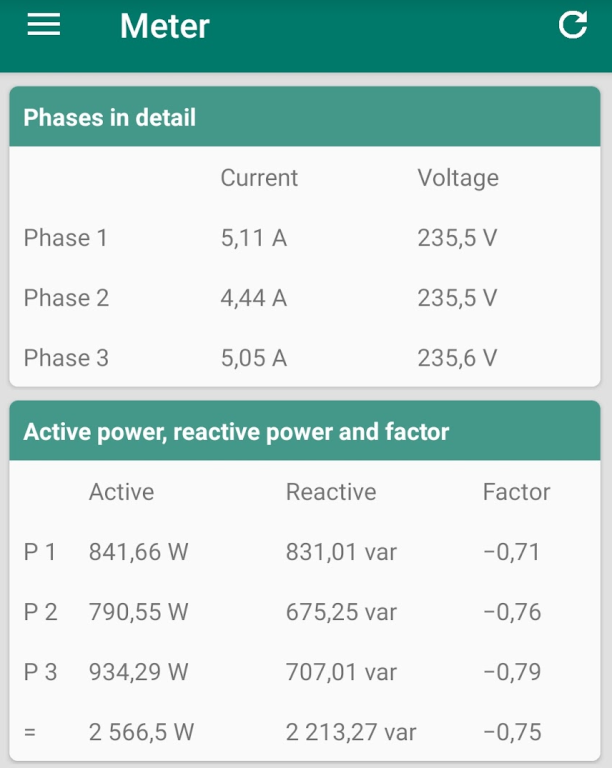Tap the Voltage column header
Screen dimensions: 612x768
(458, 178)
